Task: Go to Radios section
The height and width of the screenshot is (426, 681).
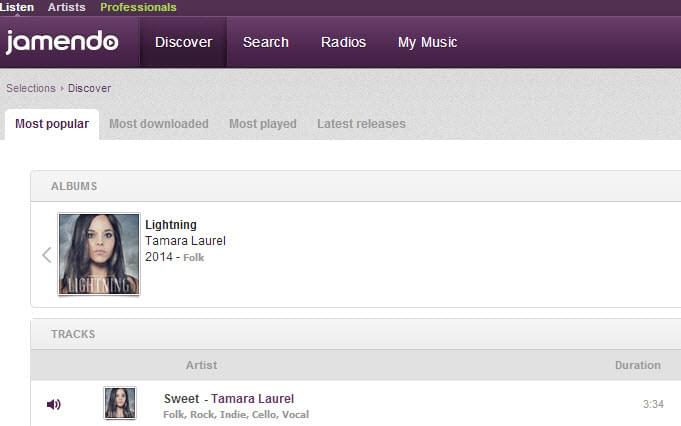Action: [x=343, y=42]
